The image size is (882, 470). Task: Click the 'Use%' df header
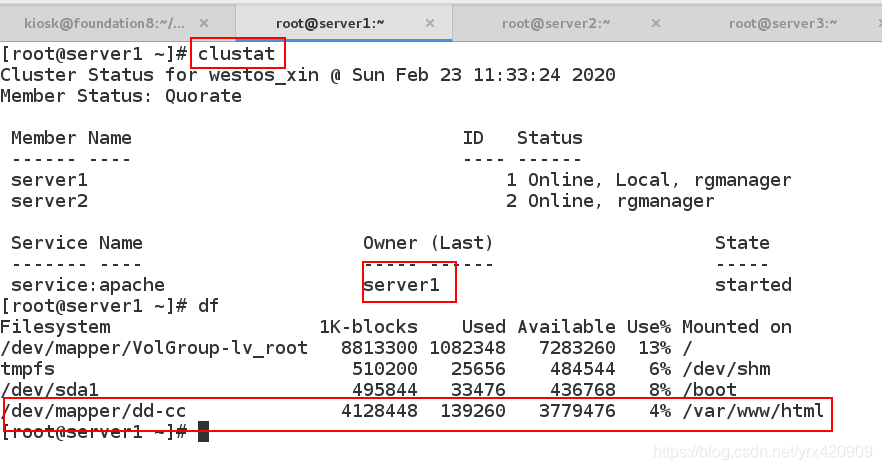(x=649, y=327)
